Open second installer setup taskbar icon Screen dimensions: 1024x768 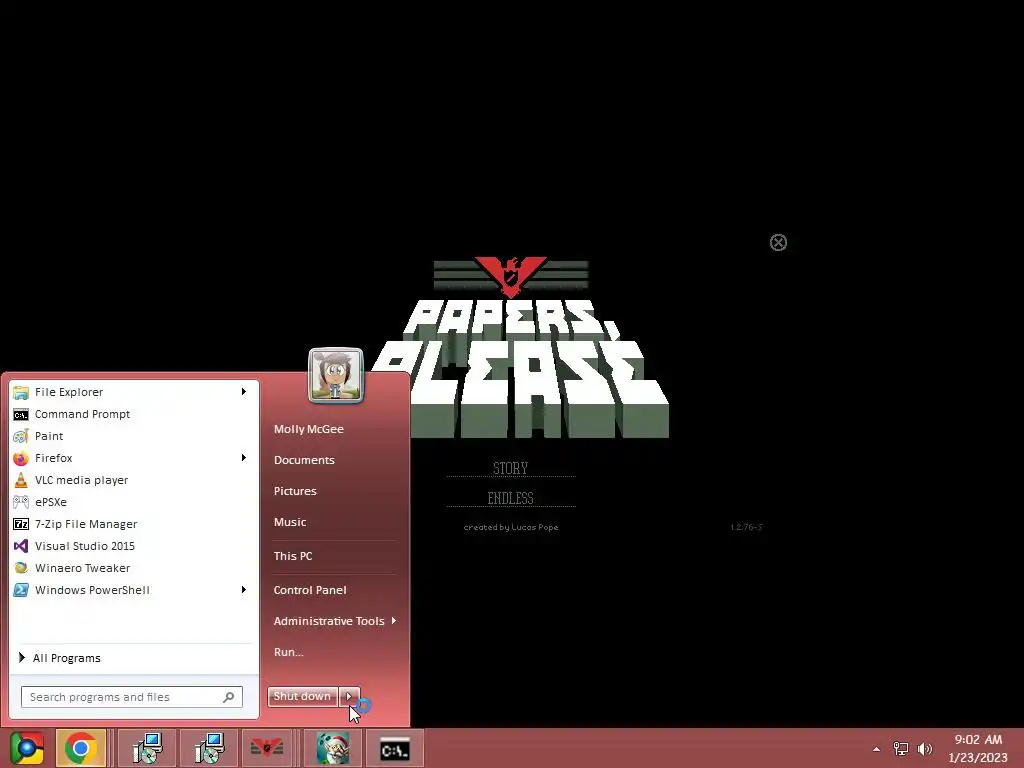coord(210,748)
